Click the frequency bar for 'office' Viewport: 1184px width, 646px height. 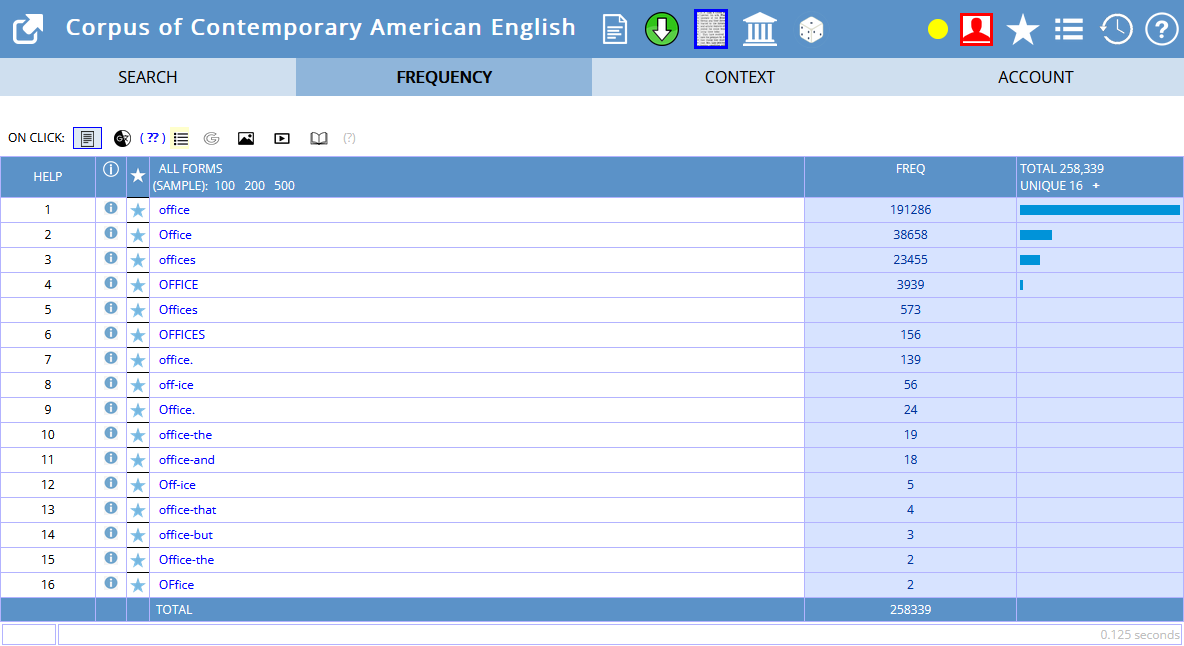click(1099, 210)
